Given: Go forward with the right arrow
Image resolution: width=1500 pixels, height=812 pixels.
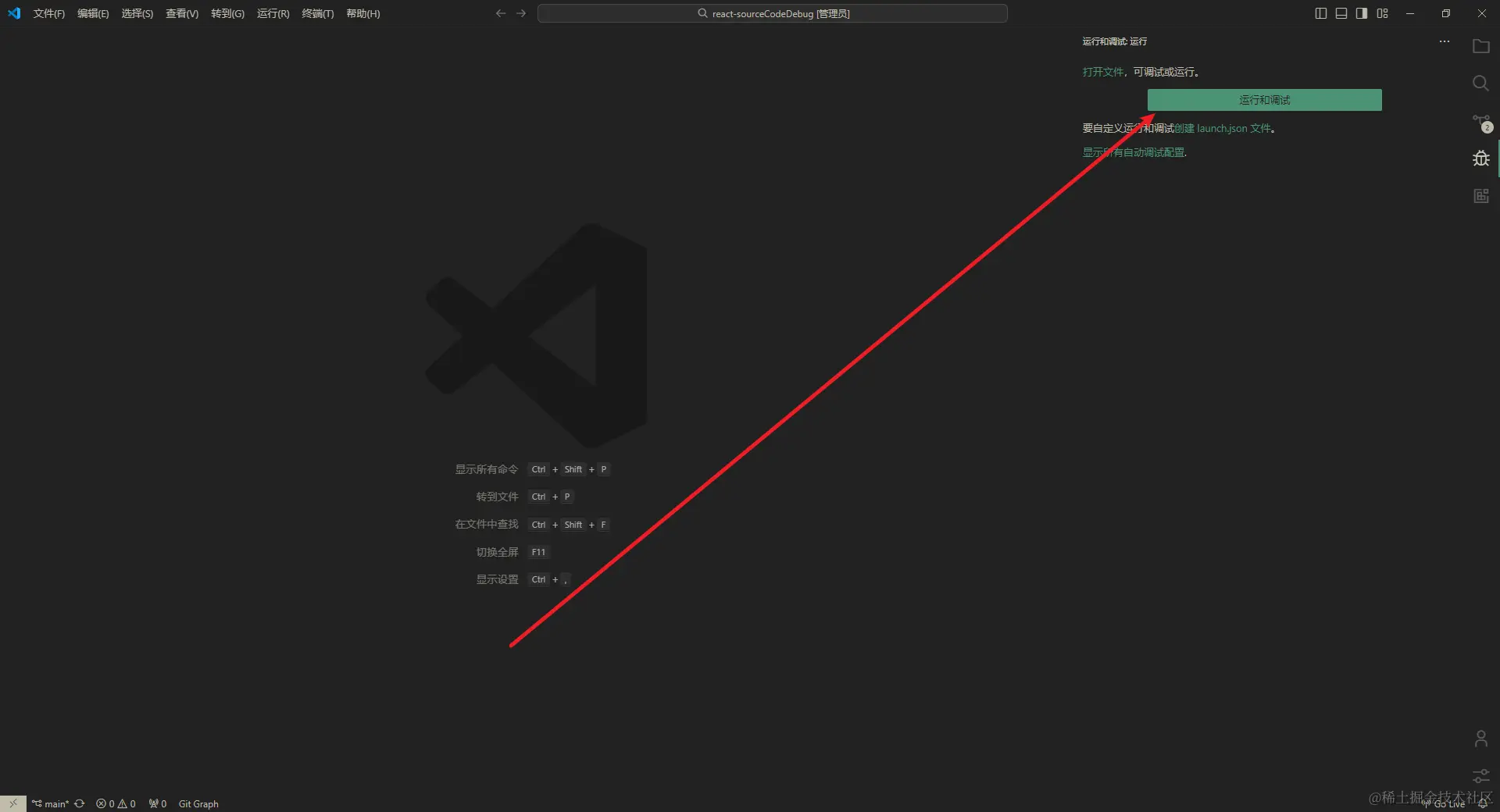Looking at the screenshot, I should coord(521,13).
